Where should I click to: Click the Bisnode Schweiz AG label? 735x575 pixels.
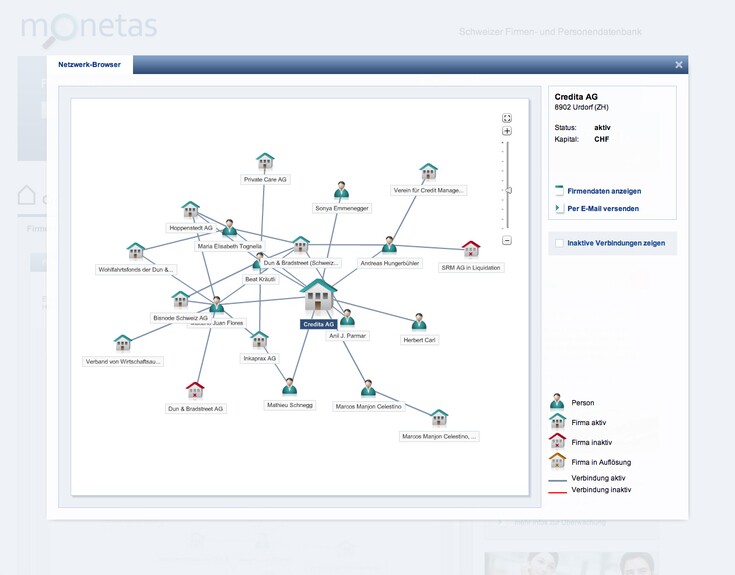[180, 318]
